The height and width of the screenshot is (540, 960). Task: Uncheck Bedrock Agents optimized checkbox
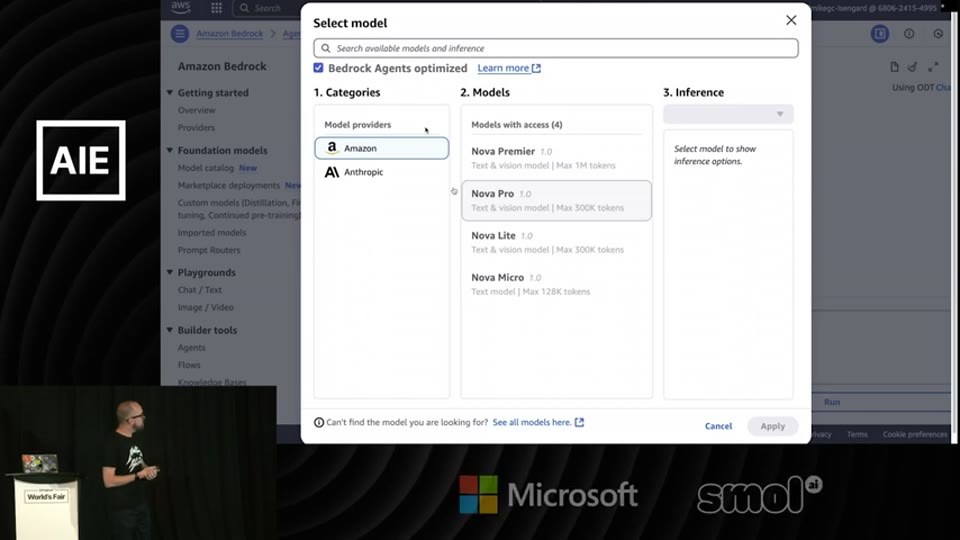coord(318,68)
